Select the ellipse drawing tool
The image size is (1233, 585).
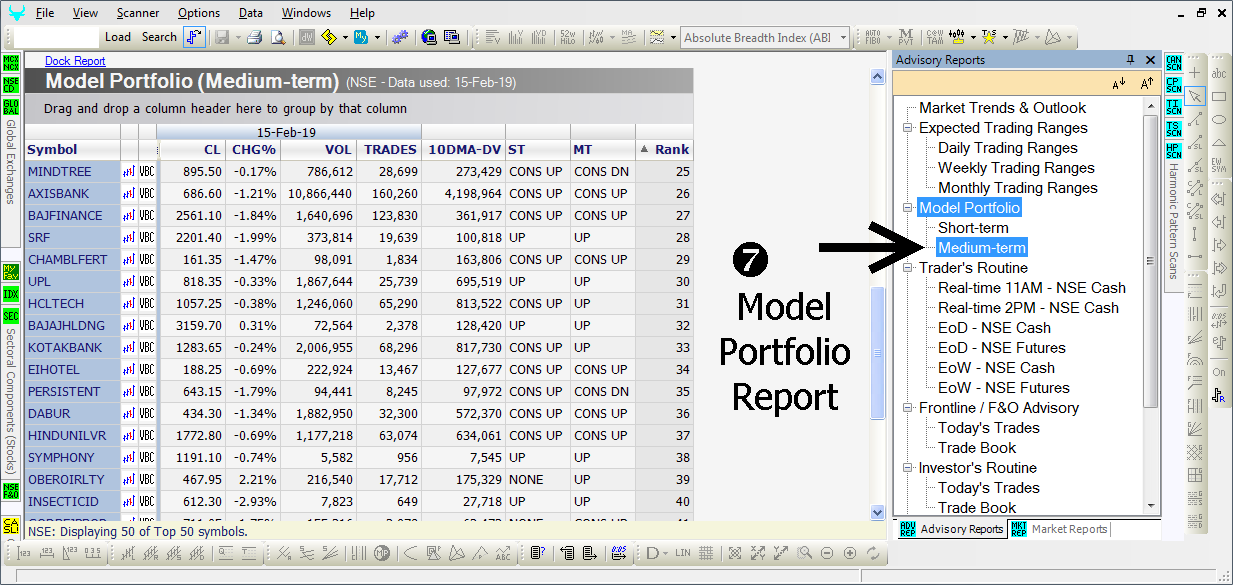(x=1219, y=120)
